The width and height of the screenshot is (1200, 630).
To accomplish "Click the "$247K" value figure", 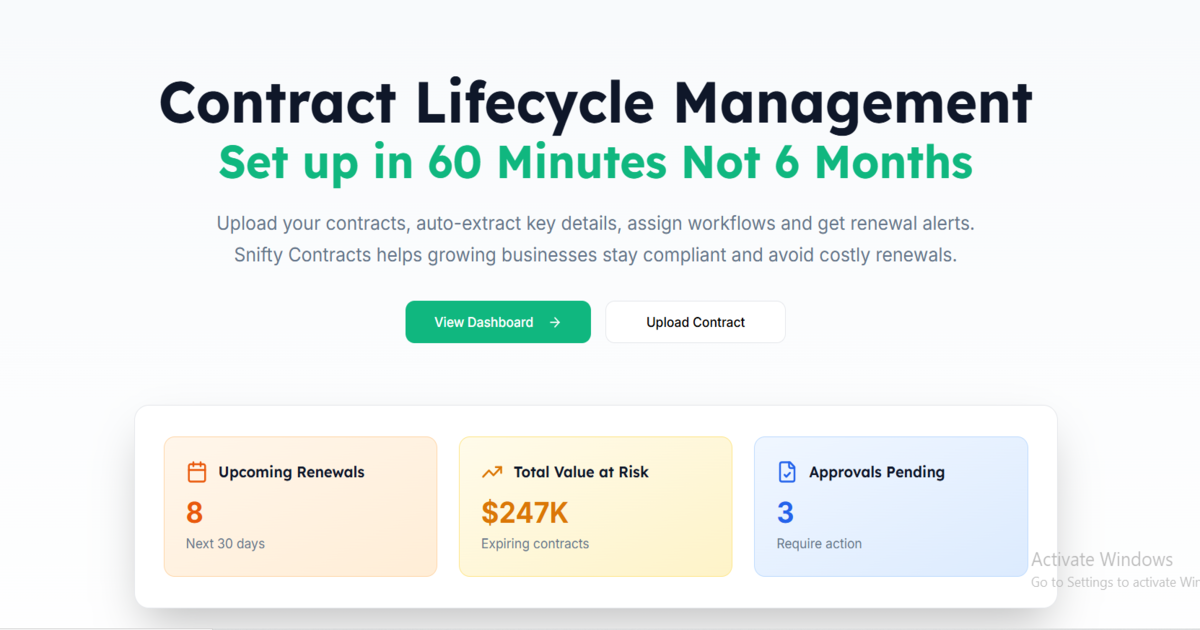I will point(525,513).
